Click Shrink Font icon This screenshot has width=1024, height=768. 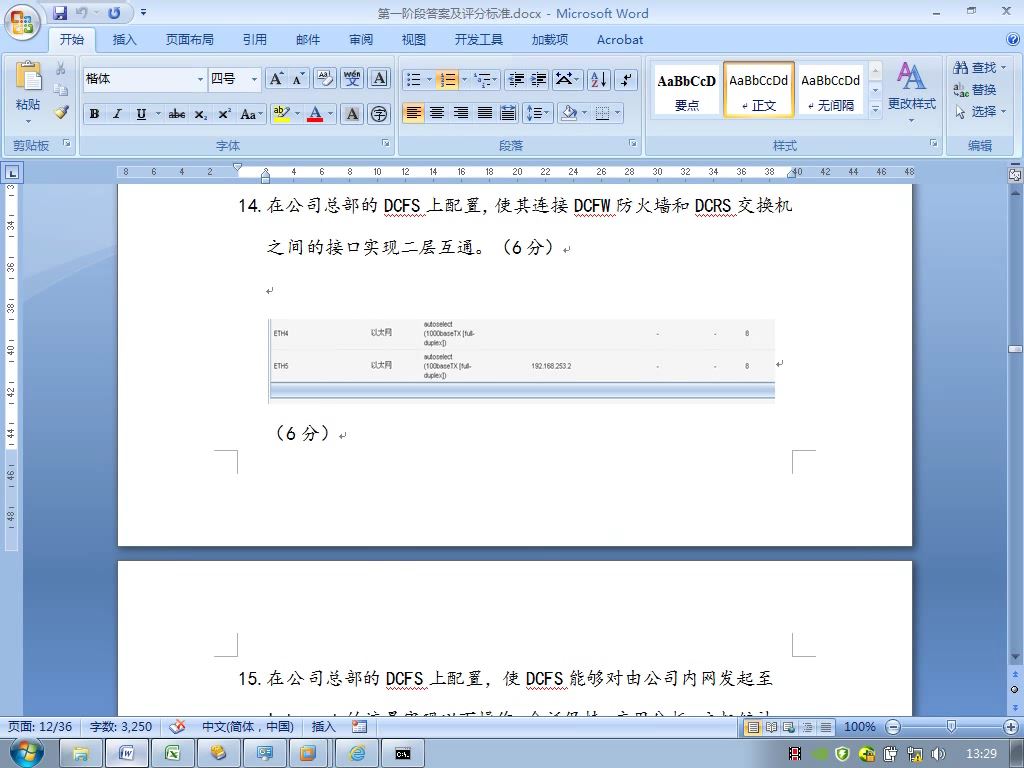(x=298, y=79)
